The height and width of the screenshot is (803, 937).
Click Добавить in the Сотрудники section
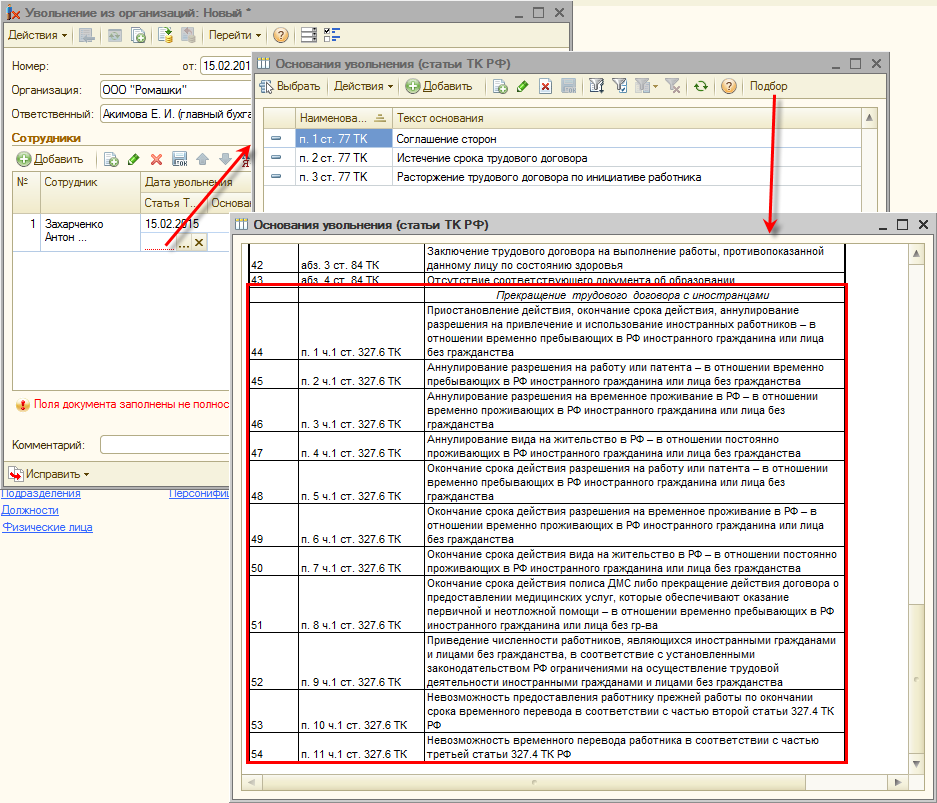[50, 159]
